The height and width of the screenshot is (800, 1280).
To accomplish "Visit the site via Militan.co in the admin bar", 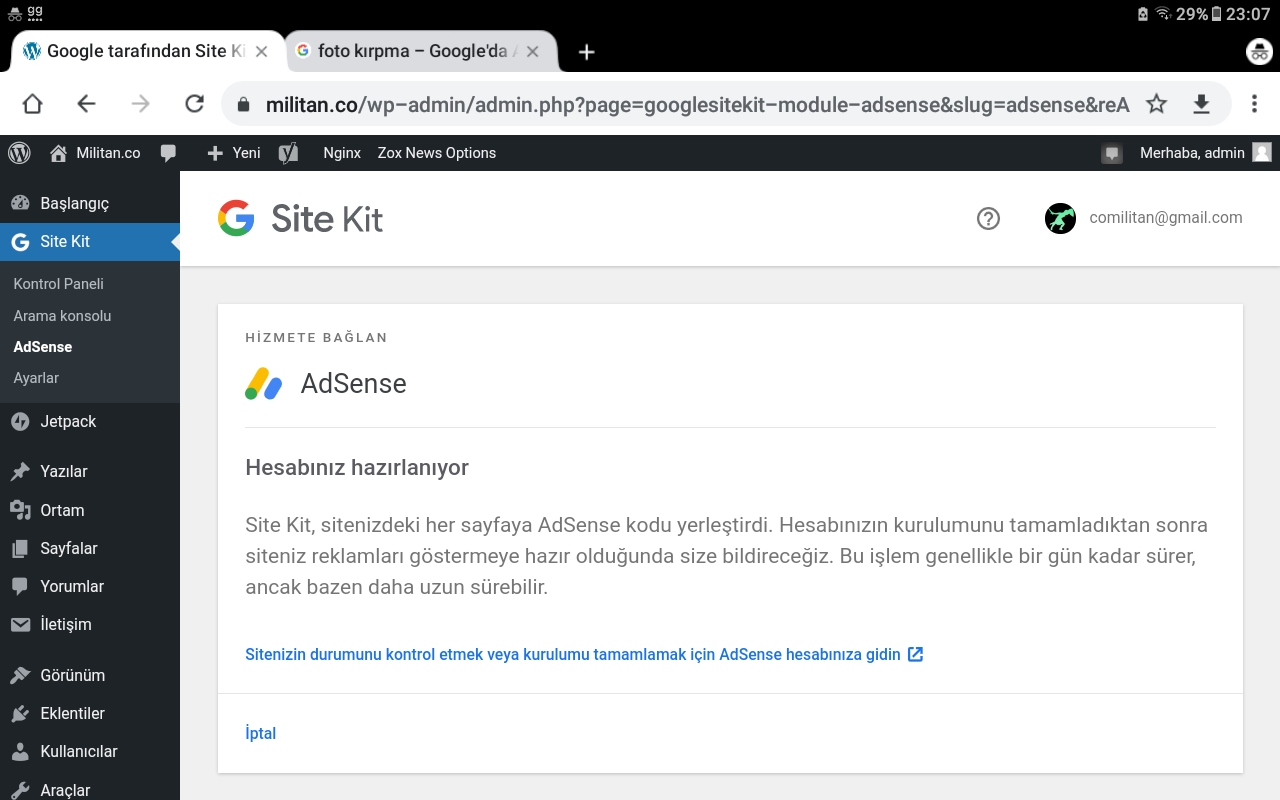I will 95,153.
